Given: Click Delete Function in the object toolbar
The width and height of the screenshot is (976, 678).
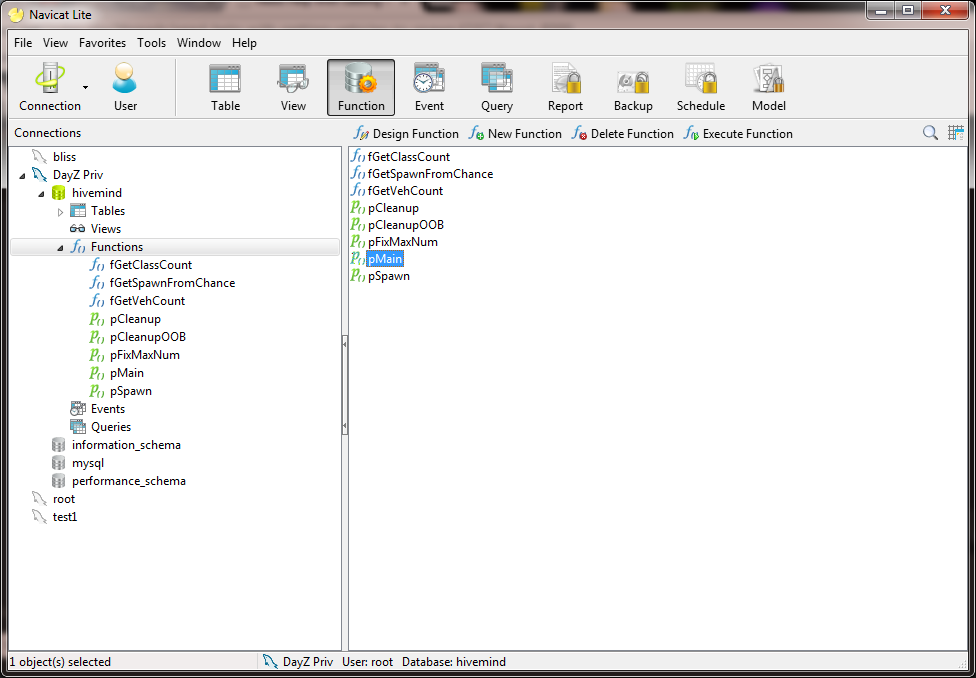Looking at the screenshot, I should tap(622, 134).
